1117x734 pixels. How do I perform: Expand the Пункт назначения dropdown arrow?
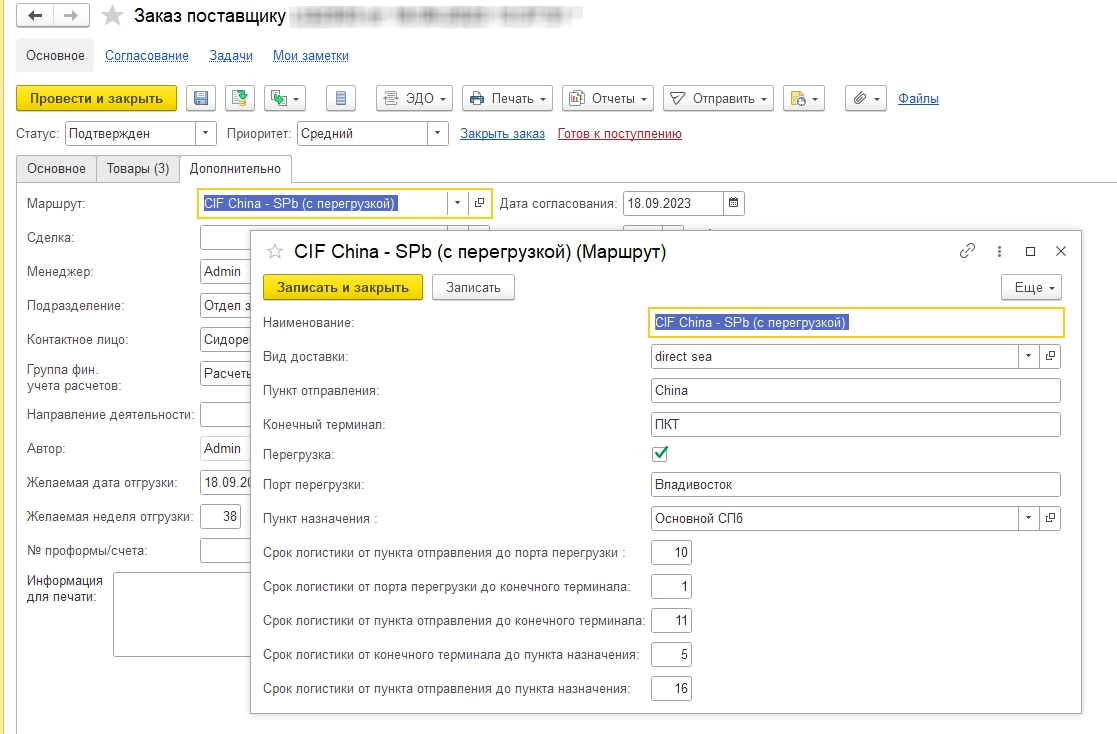1028,518
